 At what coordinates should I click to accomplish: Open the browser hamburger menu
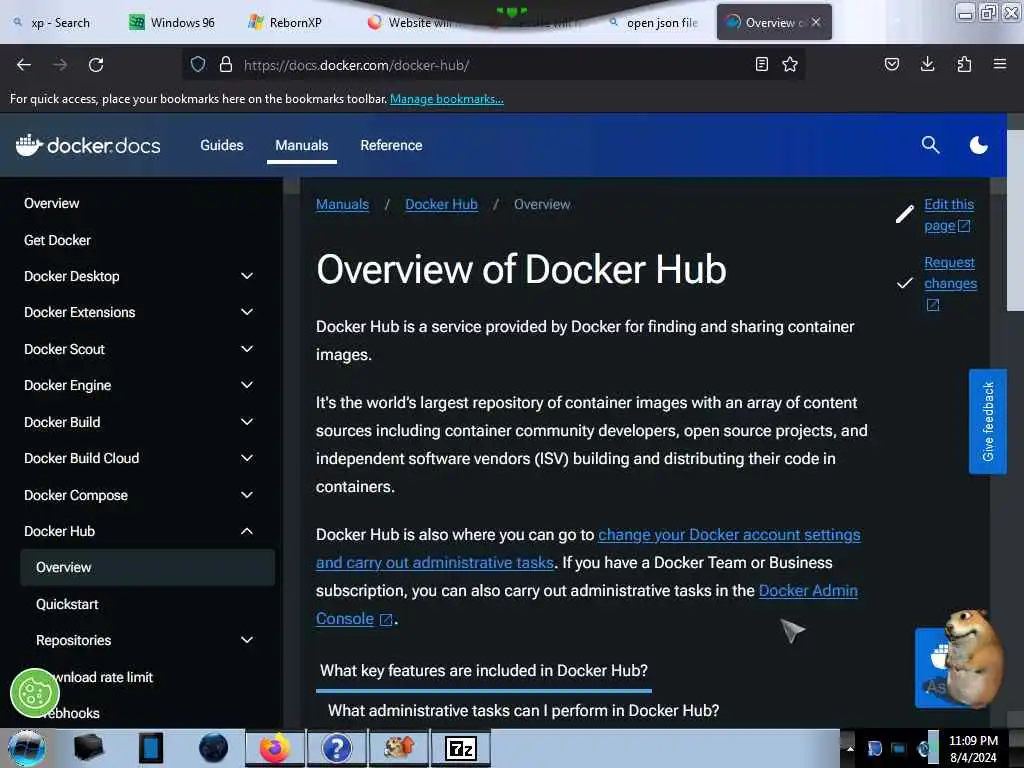point(999,64)
